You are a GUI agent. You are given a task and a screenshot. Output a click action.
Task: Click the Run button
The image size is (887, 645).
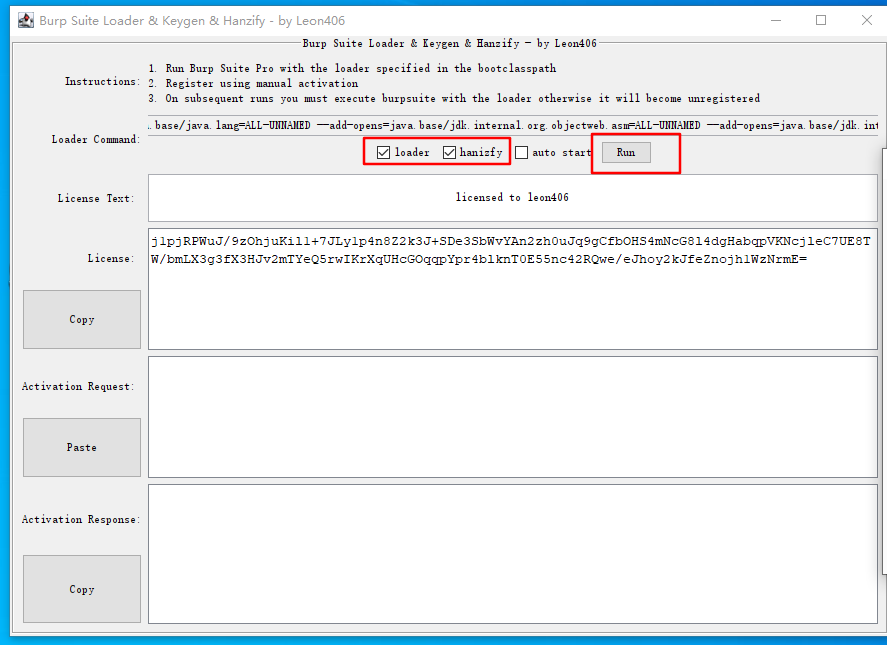click(x=626, y=152)
